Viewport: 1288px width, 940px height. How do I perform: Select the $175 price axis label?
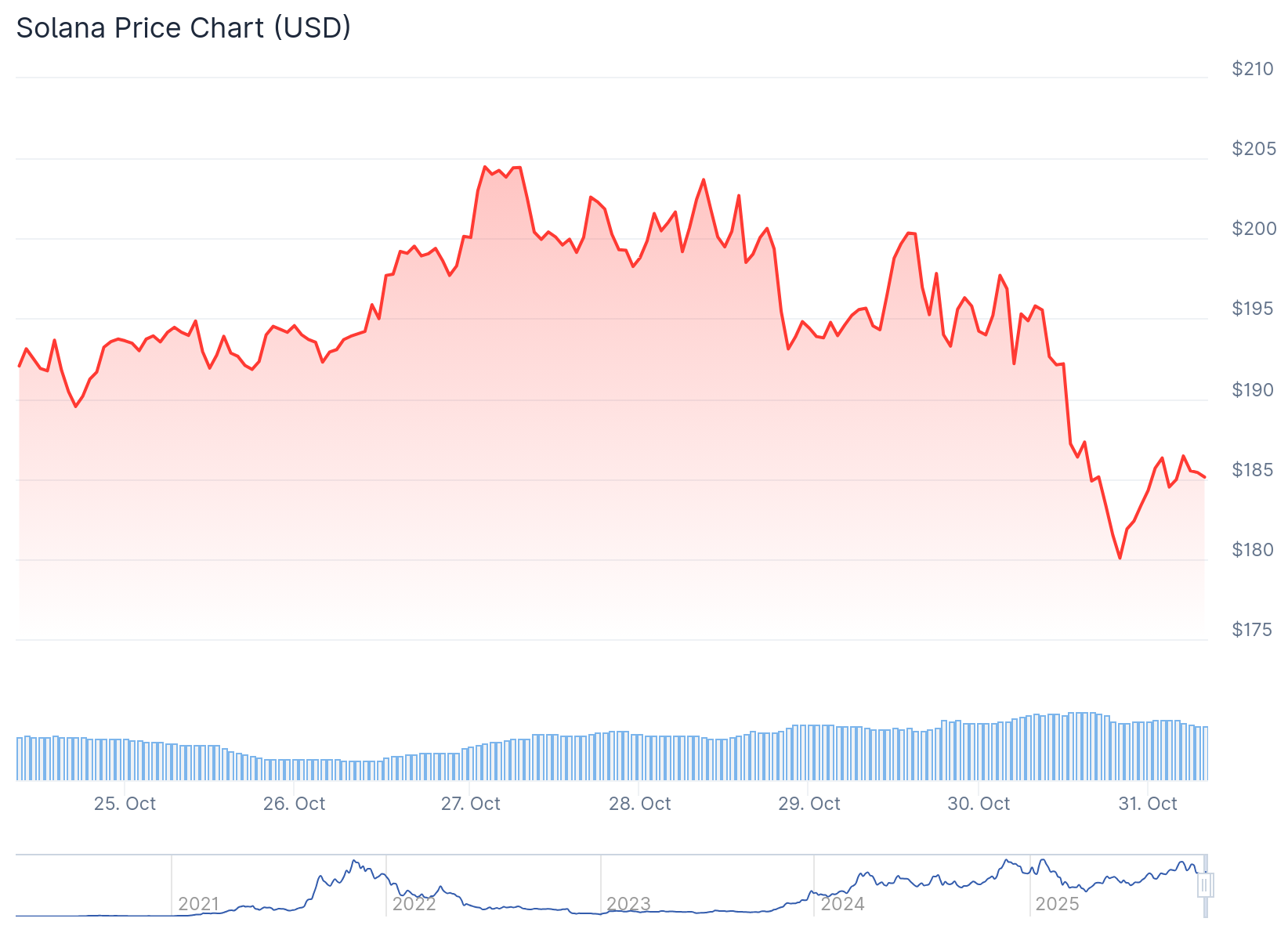click(x=1252, y=630)
